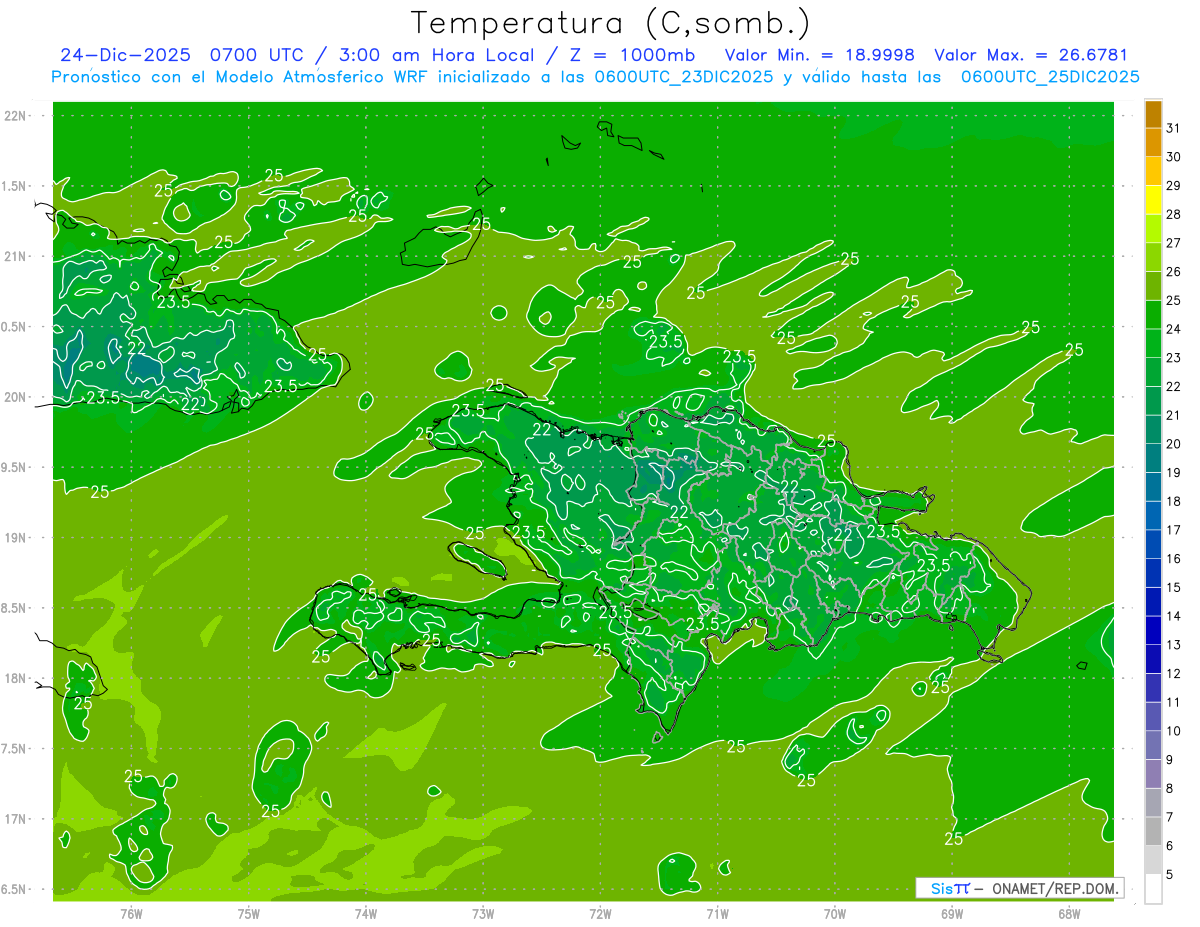Click the "0600UTC_23DIC2025" initialization time
The image size is (1200, 927).
(684, 77)
